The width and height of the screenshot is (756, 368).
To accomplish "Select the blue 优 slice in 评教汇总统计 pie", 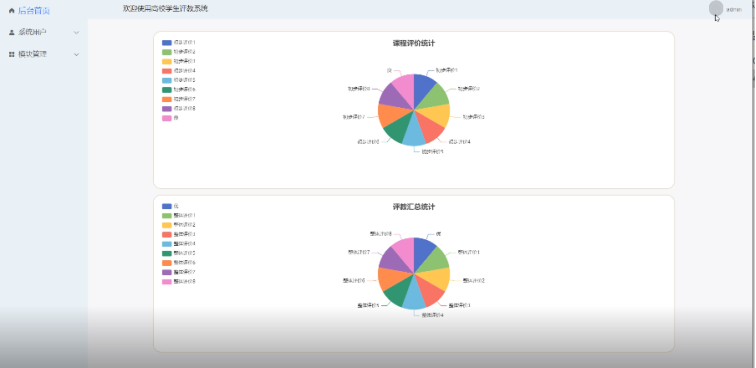I will pyautogui.click(x=423, y=251).
